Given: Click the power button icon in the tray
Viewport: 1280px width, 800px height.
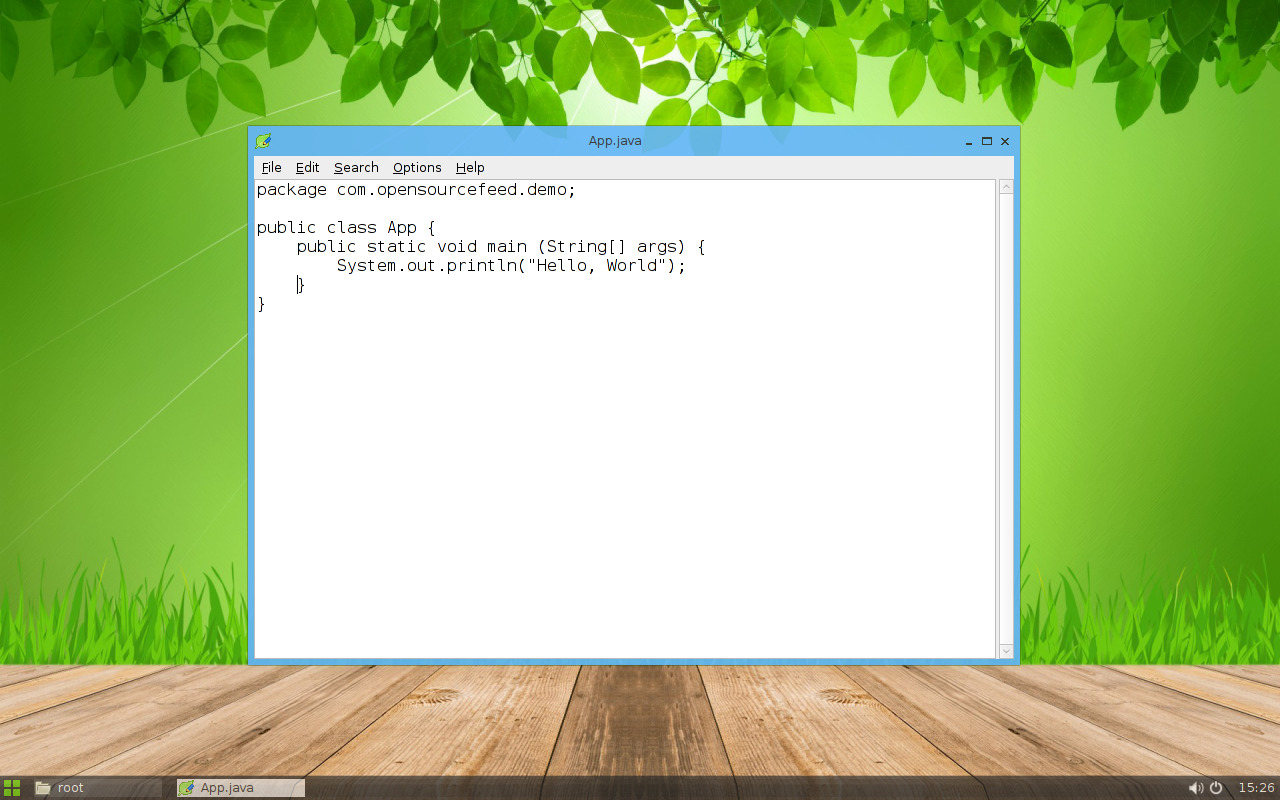Looking at the screenshot, I should [x=1215, y=787].
